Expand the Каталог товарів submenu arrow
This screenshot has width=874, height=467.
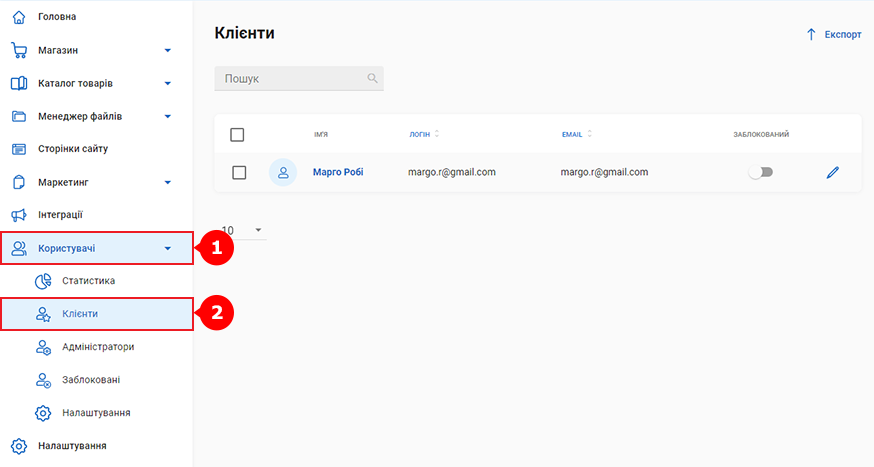(168, 84)
